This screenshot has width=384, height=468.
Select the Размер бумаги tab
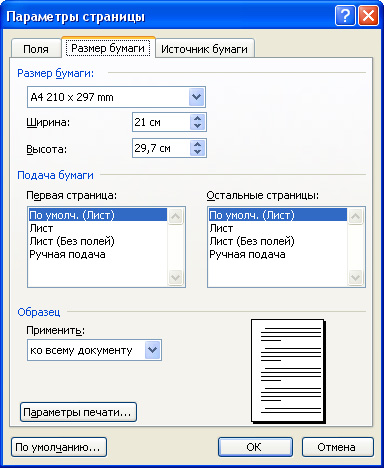108,48
